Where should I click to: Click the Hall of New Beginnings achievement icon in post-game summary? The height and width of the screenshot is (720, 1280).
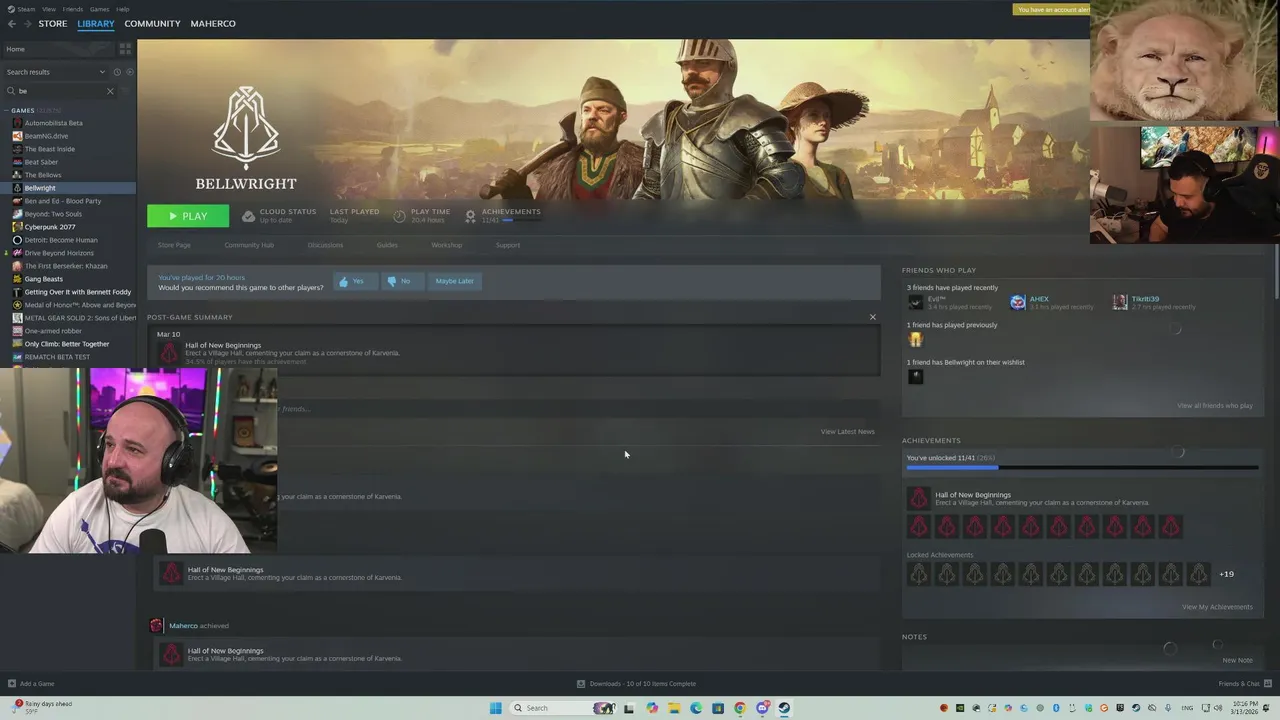click(169, 352)
